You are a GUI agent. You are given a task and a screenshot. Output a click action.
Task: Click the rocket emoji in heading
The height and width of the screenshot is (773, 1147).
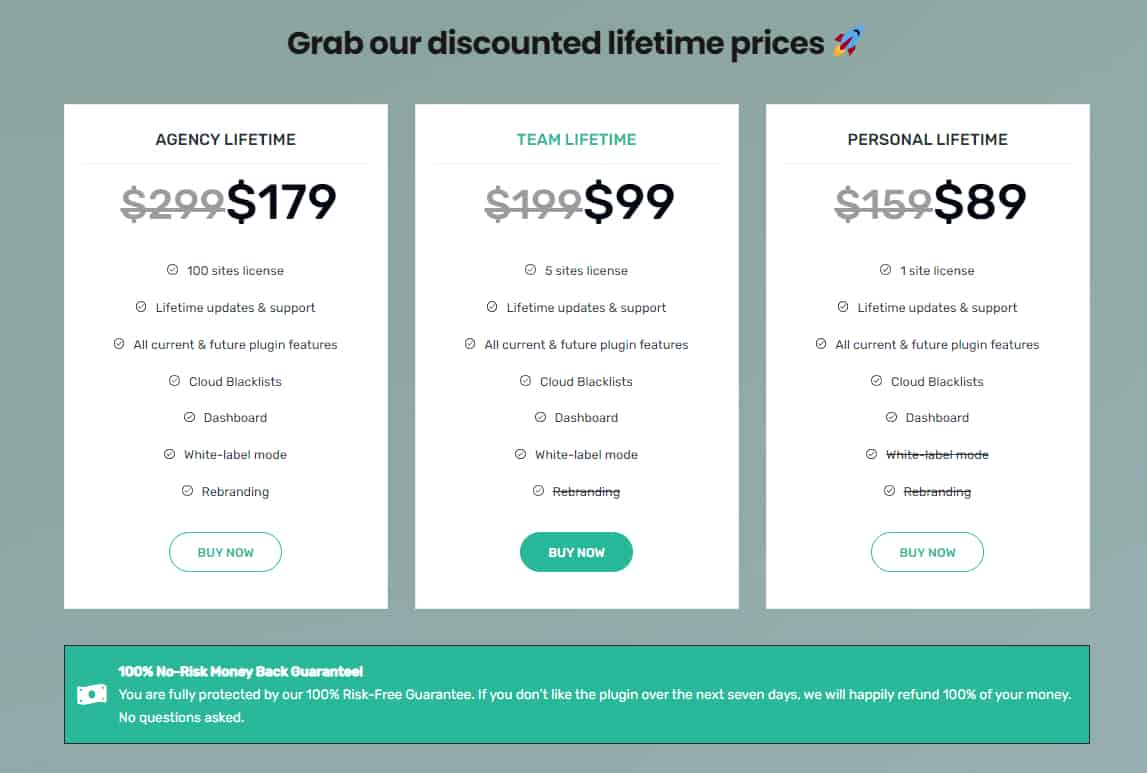(848, 42)
